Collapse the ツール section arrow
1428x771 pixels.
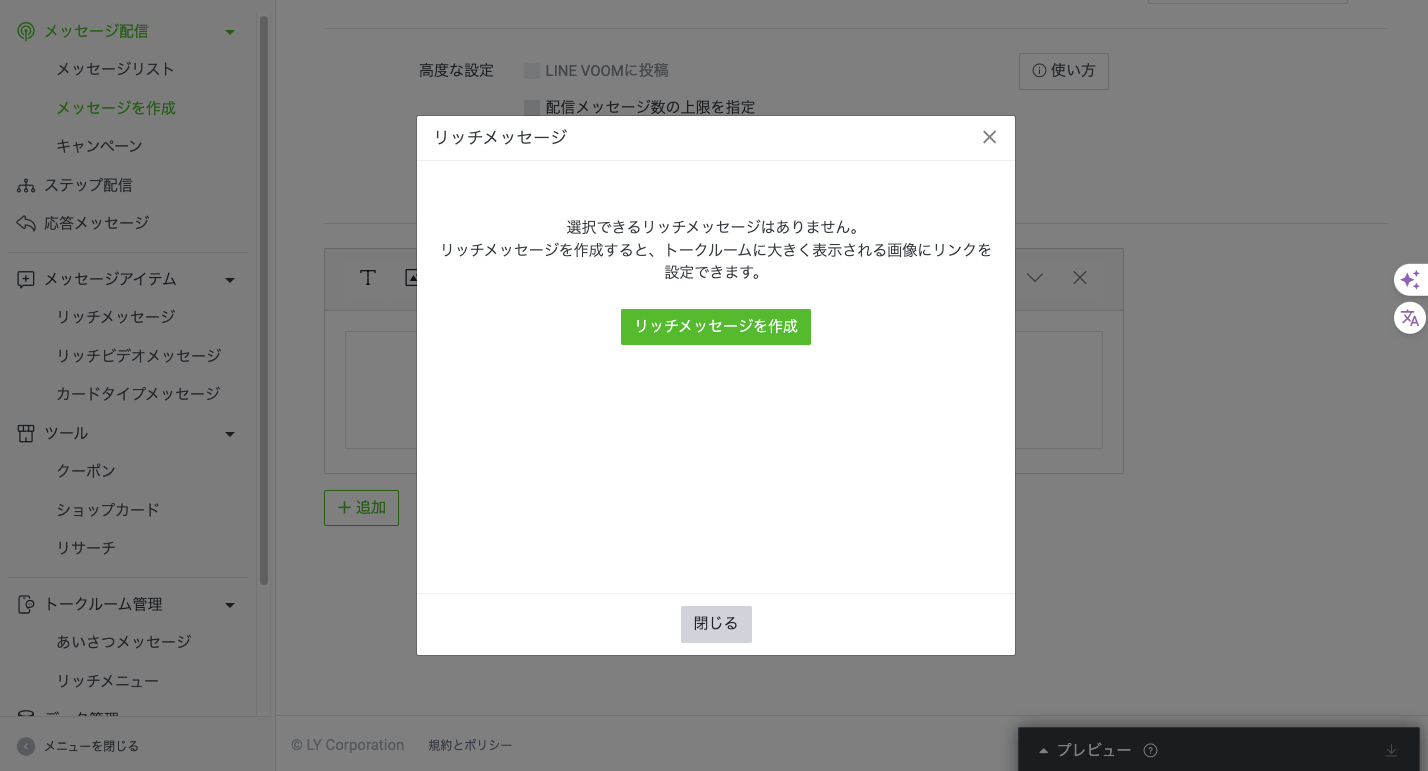230,434
